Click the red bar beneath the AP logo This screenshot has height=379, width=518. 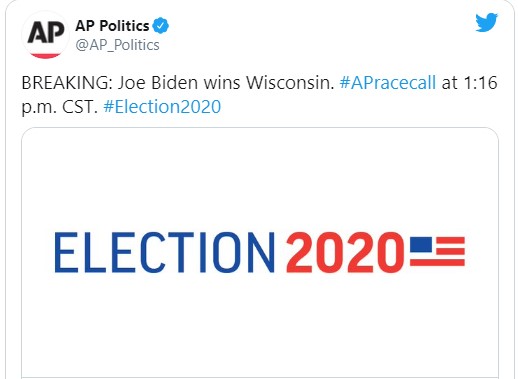pos(45,55)
